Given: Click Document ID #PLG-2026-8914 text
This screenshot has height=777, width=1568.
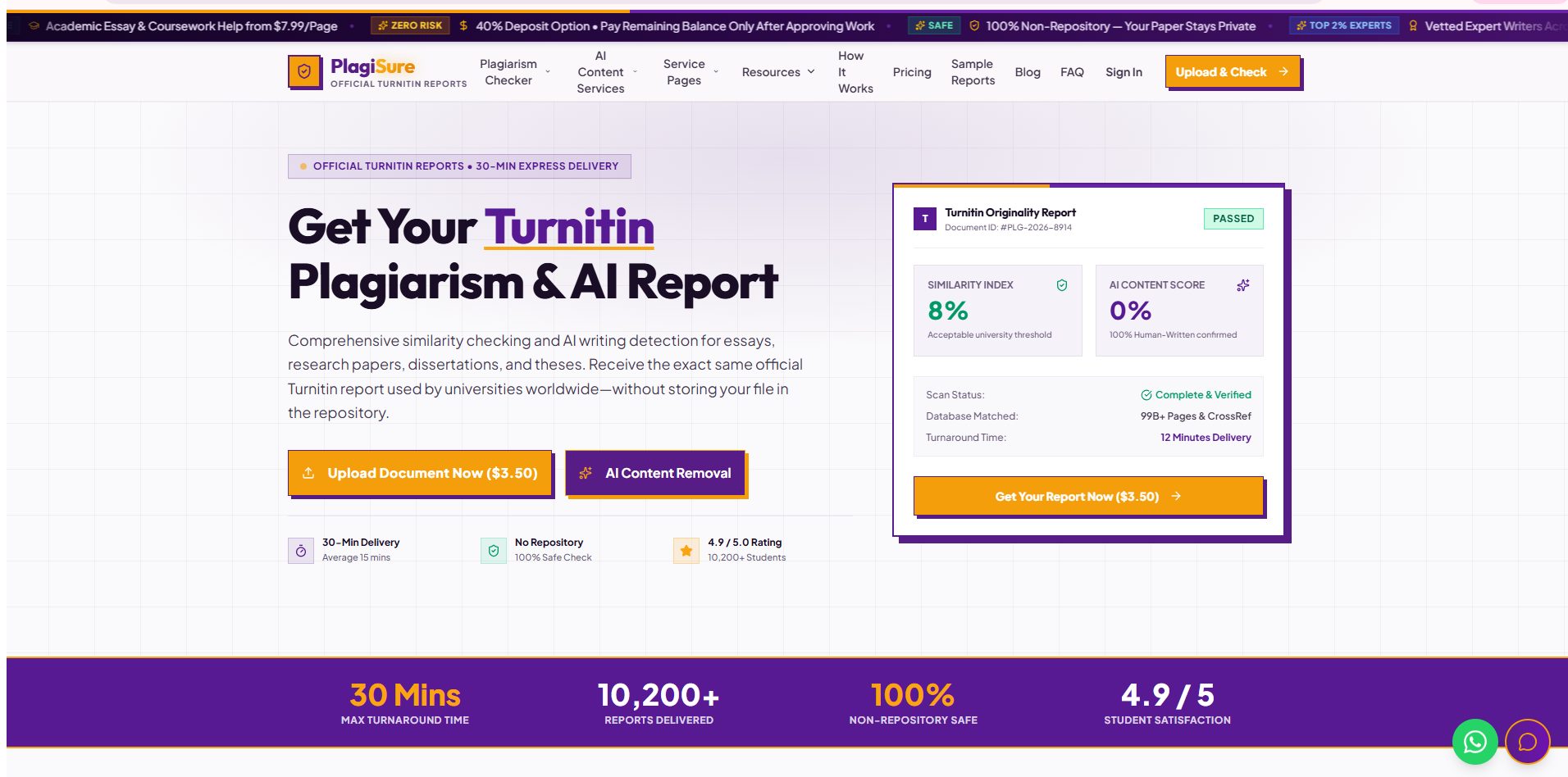Looking at the screenshot, I should (1008, 228).
